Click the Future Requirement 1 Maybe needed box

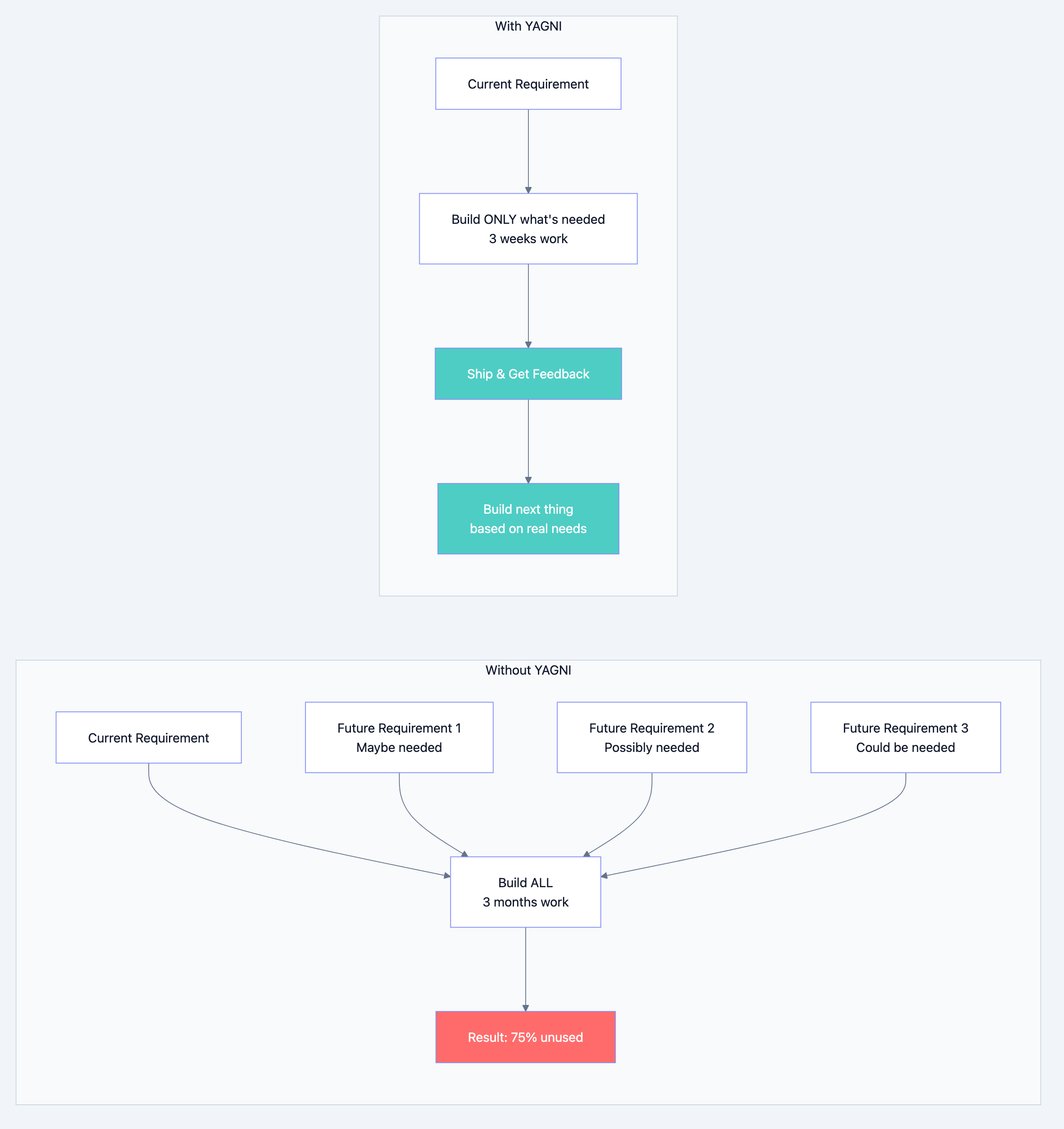pos(399,737)
